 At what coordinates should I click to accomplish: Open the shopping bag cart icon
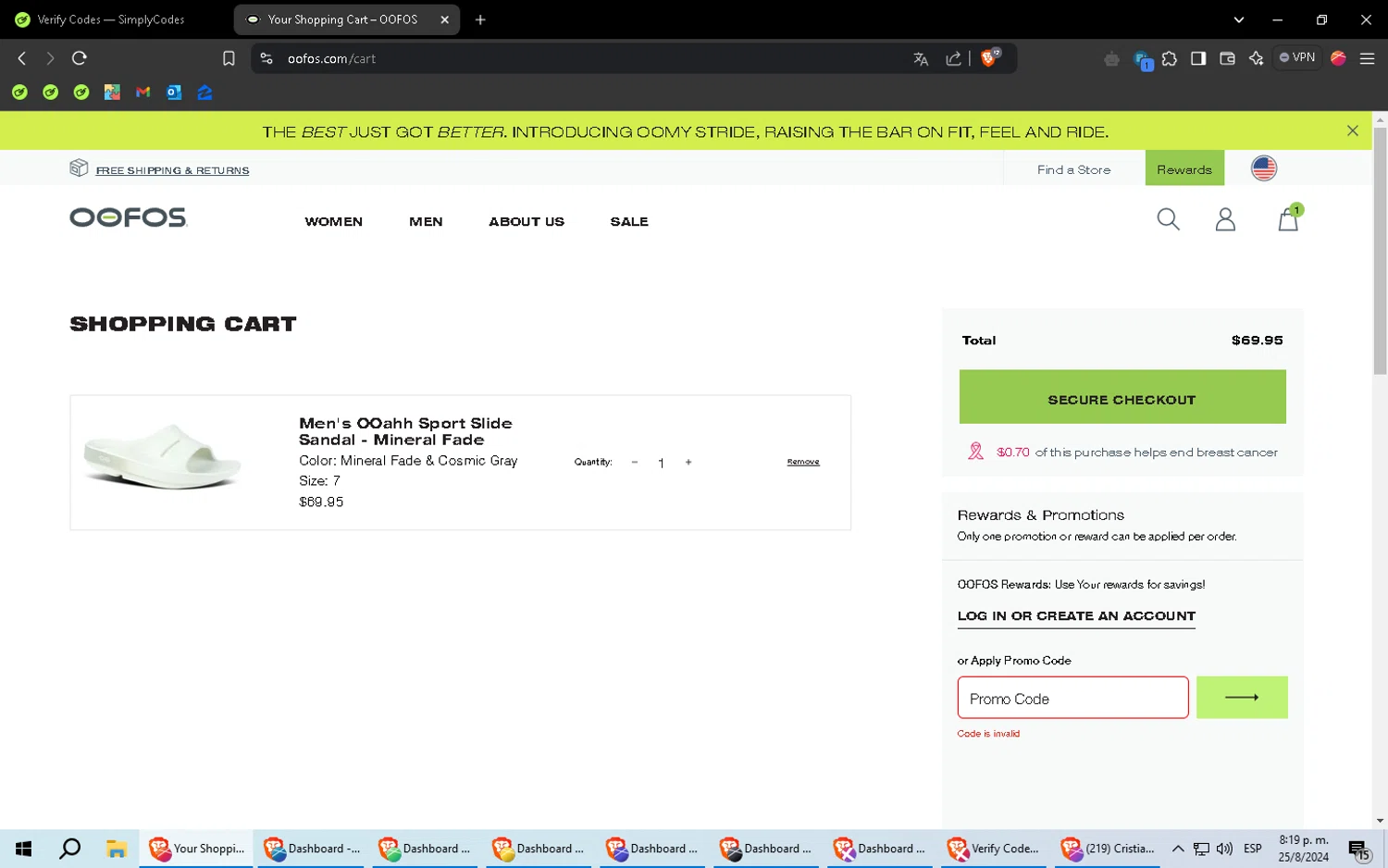1288,218
